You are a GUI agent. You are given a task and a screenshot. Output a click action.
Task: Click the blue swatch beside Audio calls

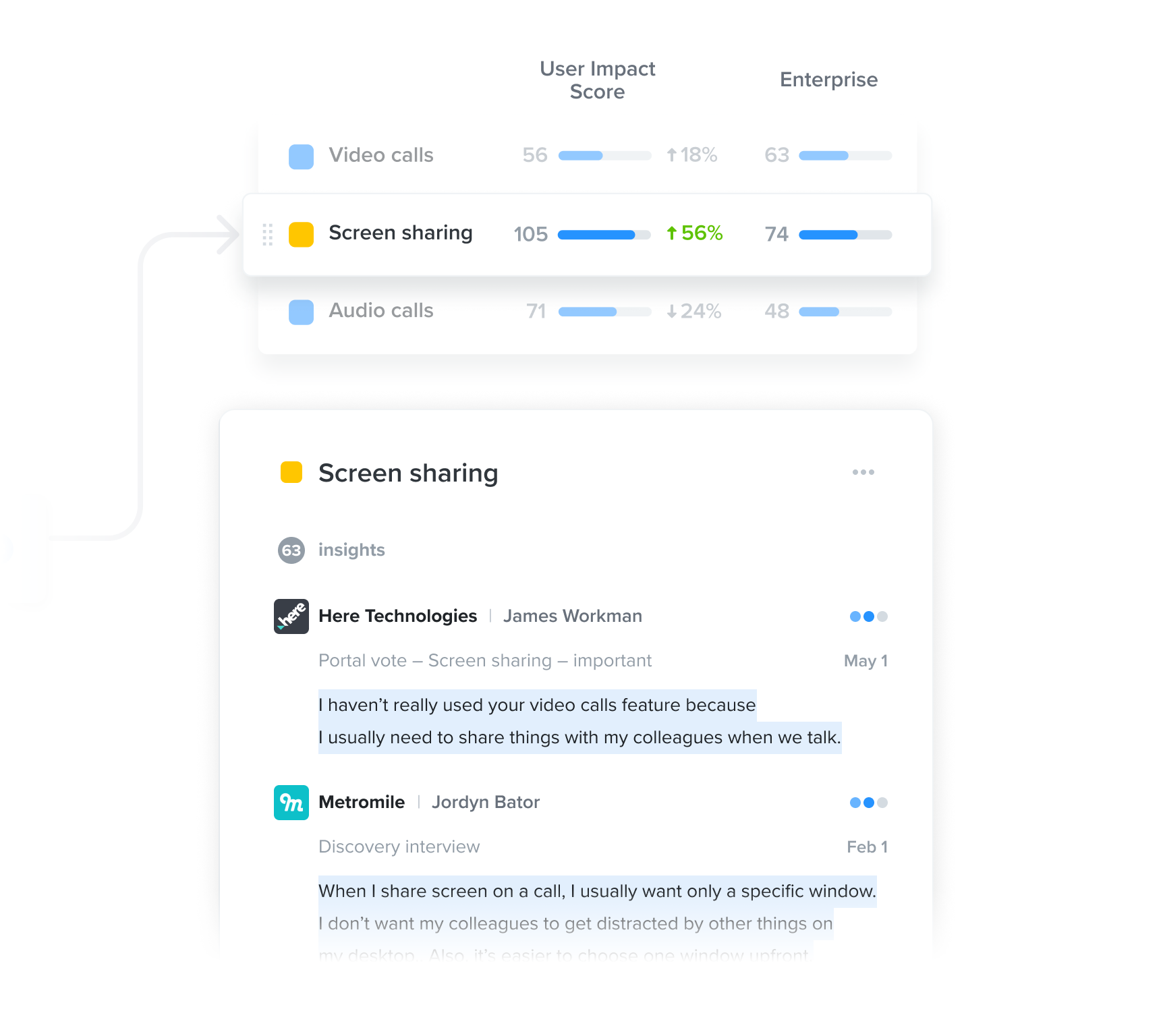point(301,312)
